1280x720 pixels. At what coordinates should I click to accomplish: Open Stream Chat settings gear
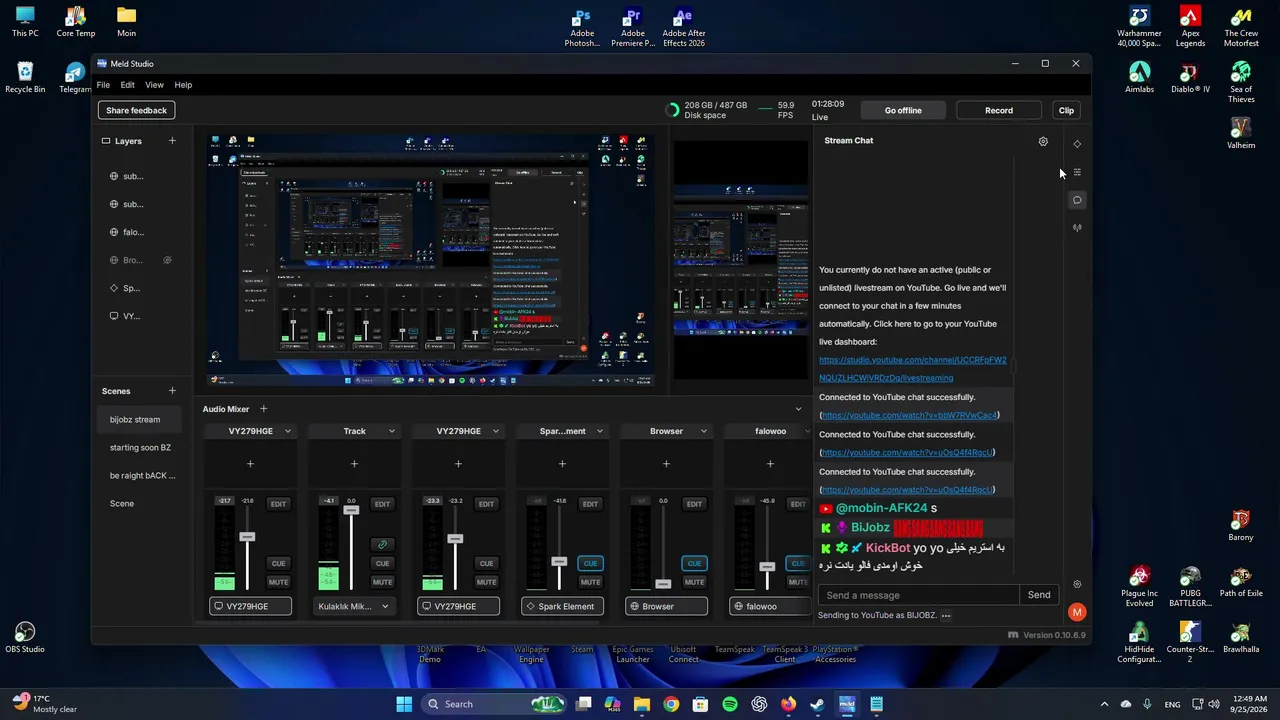coord(1043,142)
